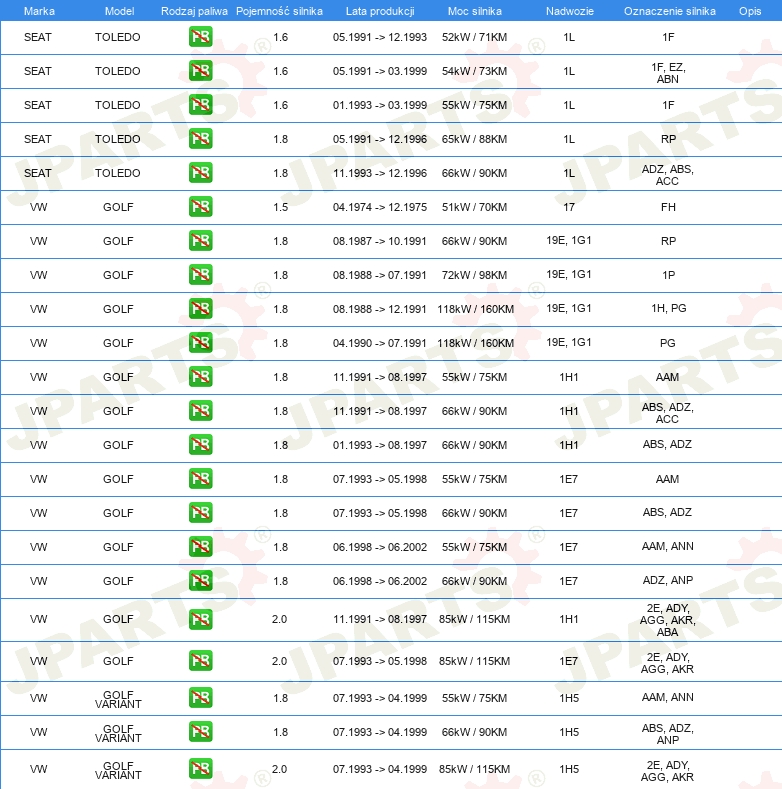Screen dimensions: 782x789
Task: Select engine code 1F, EZ, ABN
Action: click(x=668, y=73)
